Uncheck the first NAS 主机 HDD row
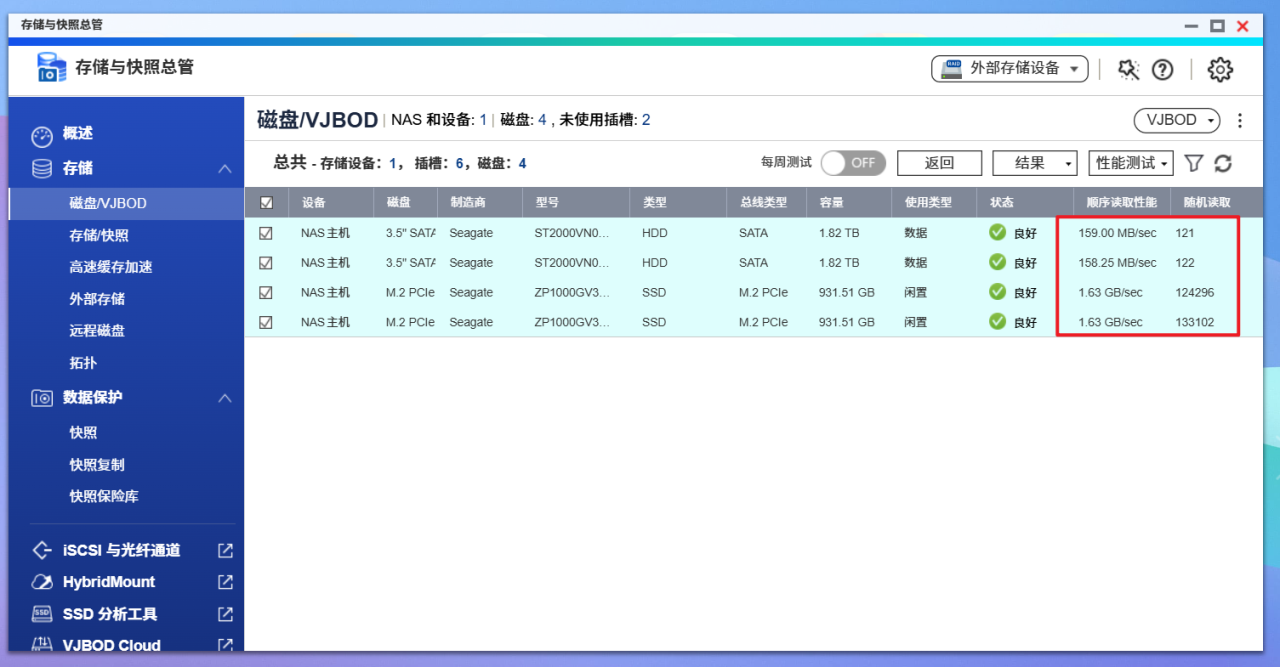This screenshot has height=667, width=1280. click(x=266, y=232)
